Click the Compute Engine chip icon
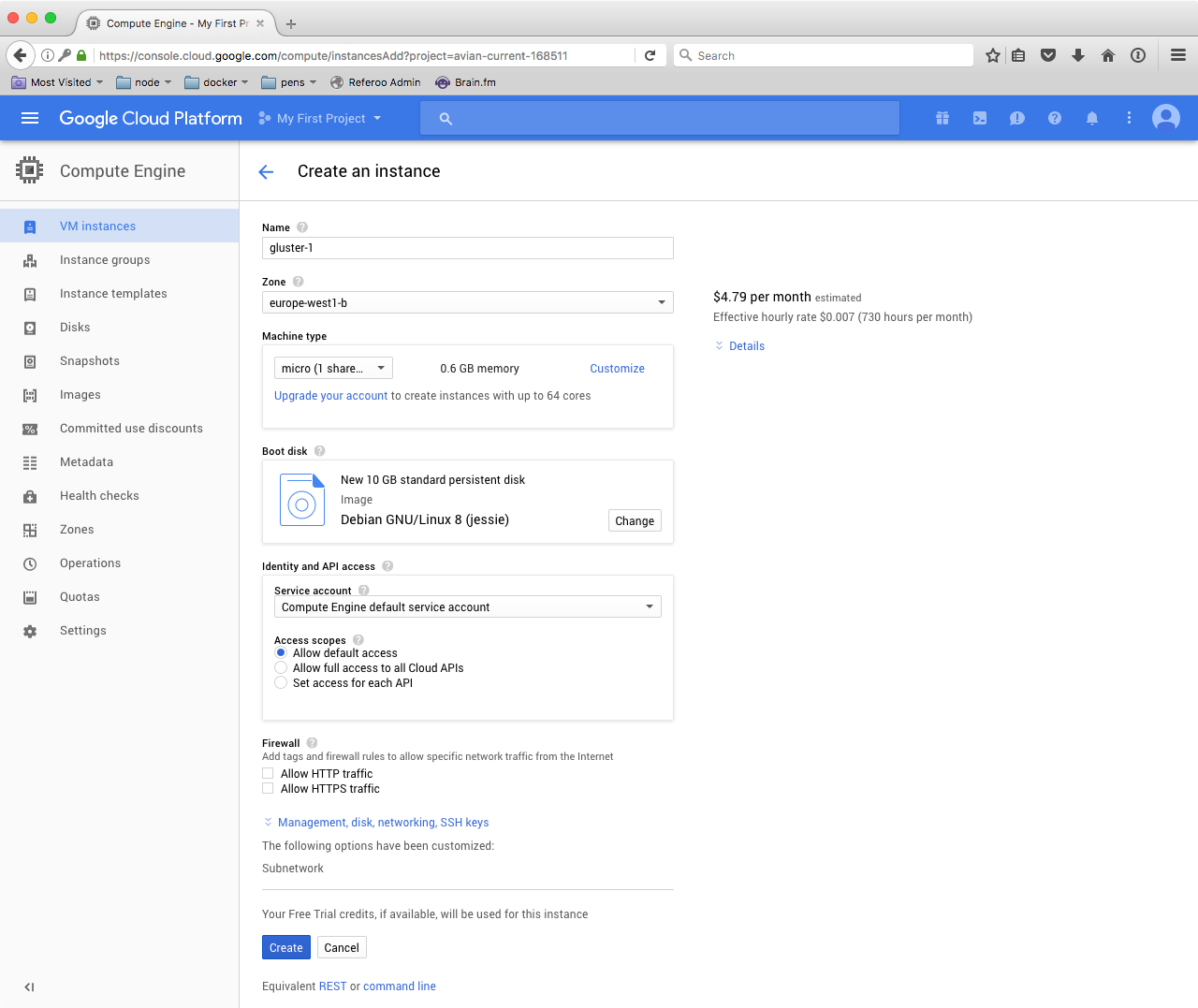The image size is (1198, 1008). click(30, 170)
